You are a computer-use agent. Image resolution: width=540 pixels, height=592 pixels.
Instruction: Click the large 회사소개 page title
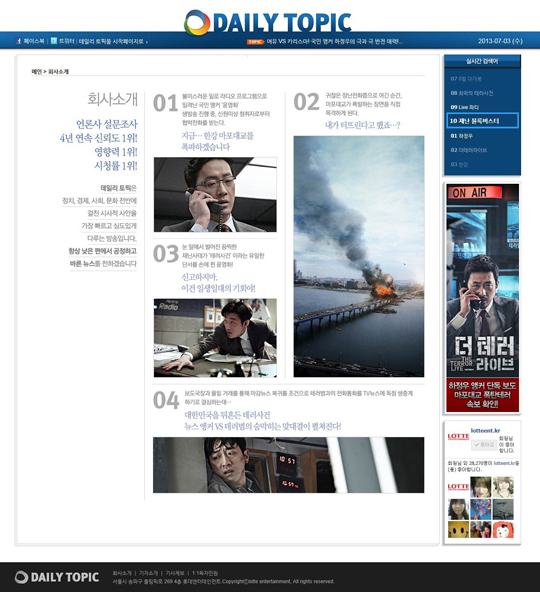click(113, 99)
